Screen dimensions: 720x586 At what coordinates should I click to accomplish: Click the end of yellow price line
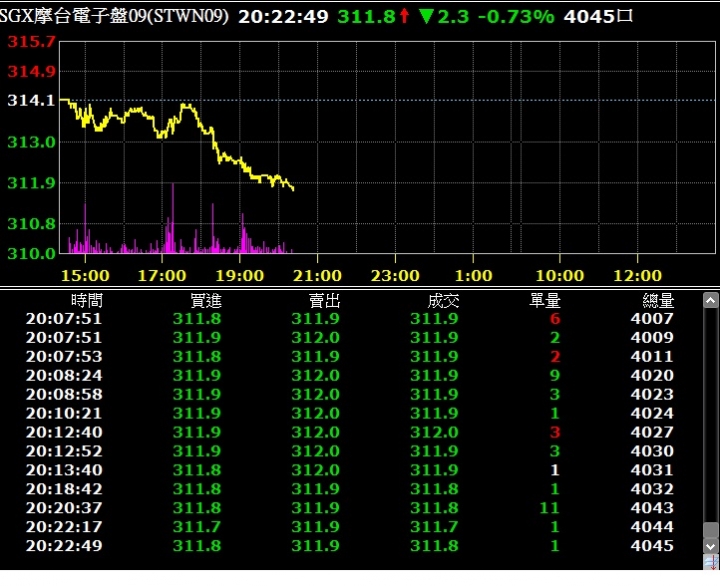click(x=293, y=189)
